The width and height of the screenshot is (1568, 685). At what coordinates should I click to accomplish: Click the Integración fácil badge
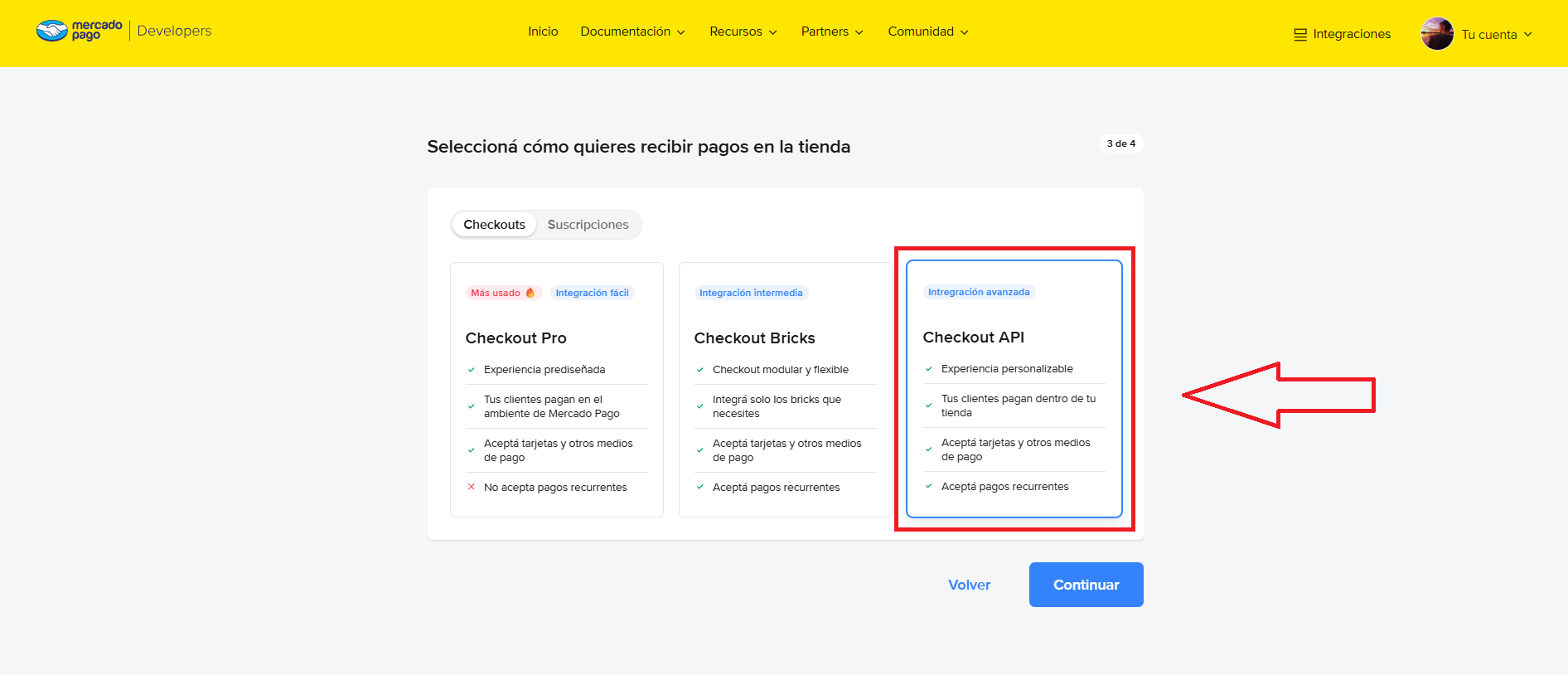point(593,293)
